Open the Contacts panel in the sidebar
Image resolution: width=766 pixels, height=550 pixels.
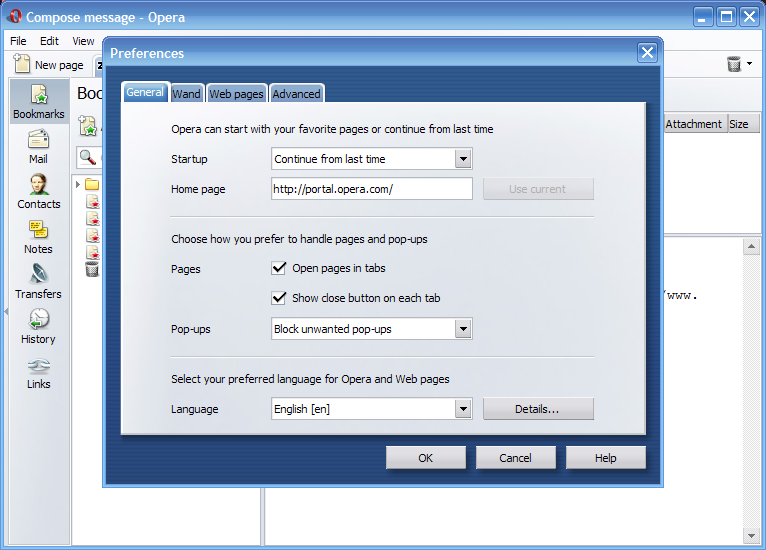pos(39,191)
